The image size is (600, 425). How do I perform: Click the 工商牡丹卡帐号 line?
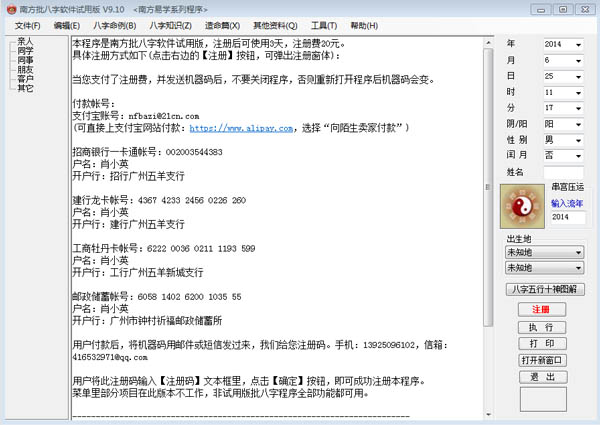click(164, 249)
